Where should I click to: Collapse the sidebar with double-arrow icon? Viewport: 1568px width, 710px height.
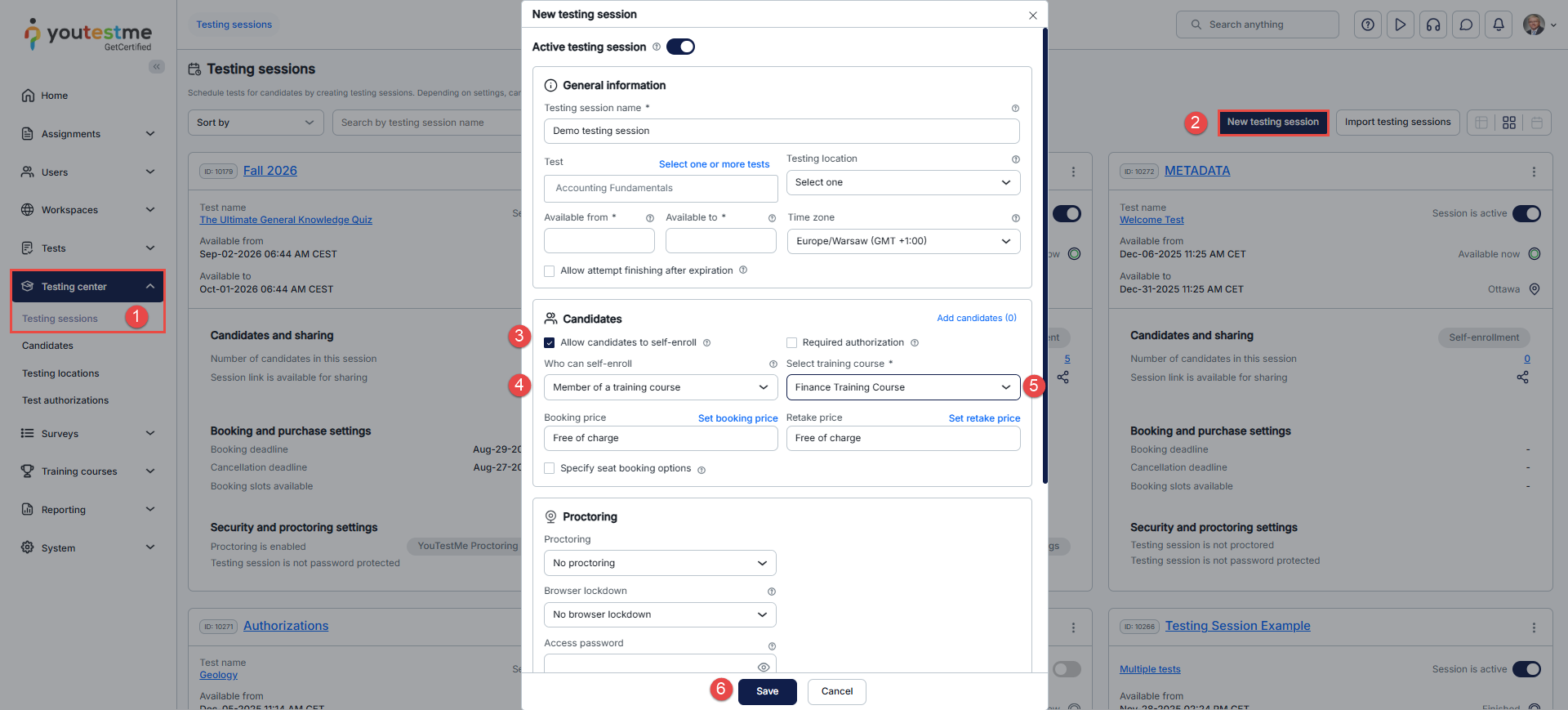point(156,67)
